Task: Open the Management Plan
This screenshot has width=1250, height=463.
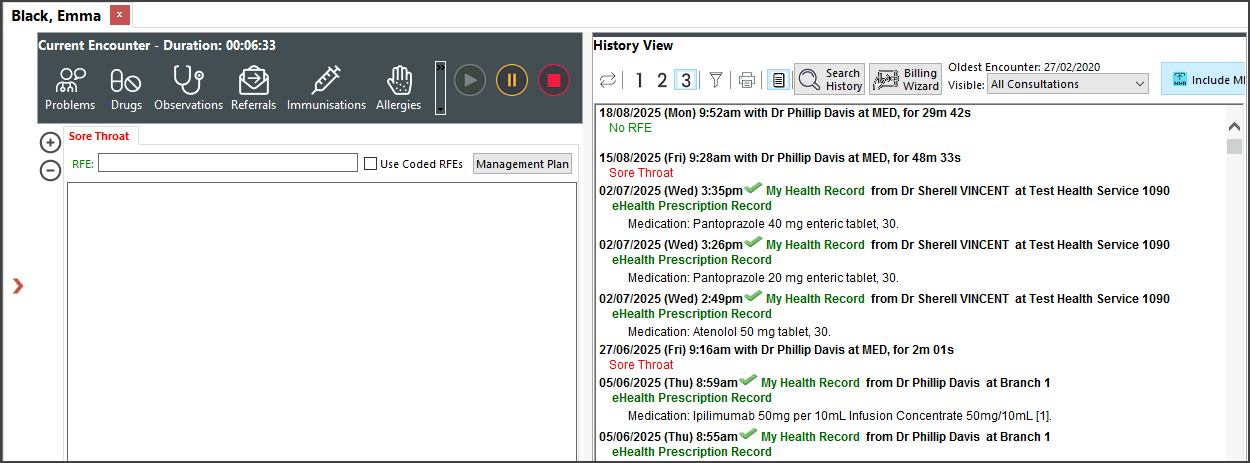Action: coord(522,164)
